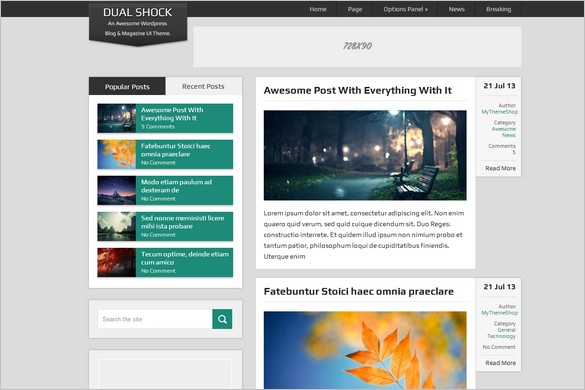Viewport: 585px width, 390px height.
Task: Switch to the Recent Posts tab
Action: (x=203, y=86)
